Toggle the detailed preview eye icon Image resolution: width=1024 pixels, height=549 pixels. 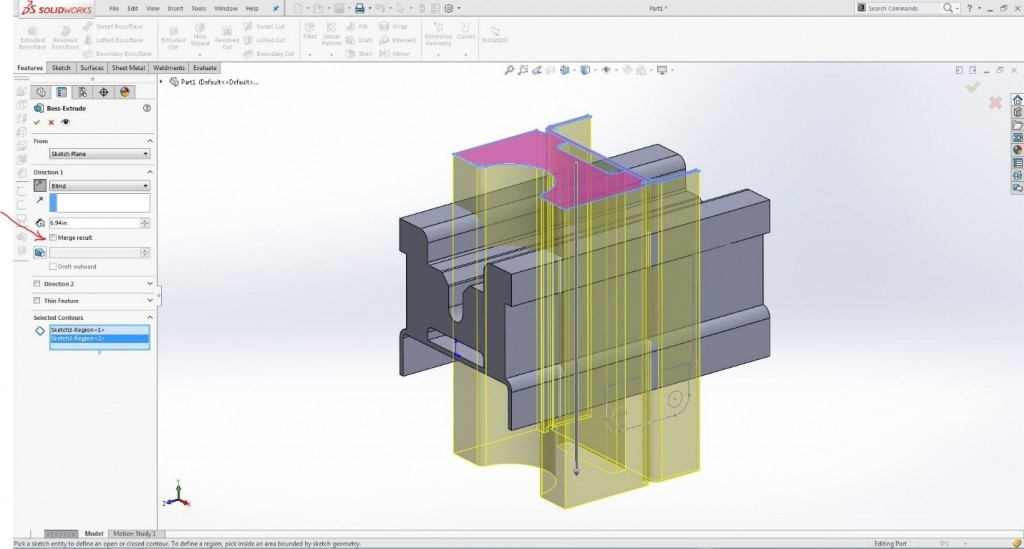tap(65, 122)
